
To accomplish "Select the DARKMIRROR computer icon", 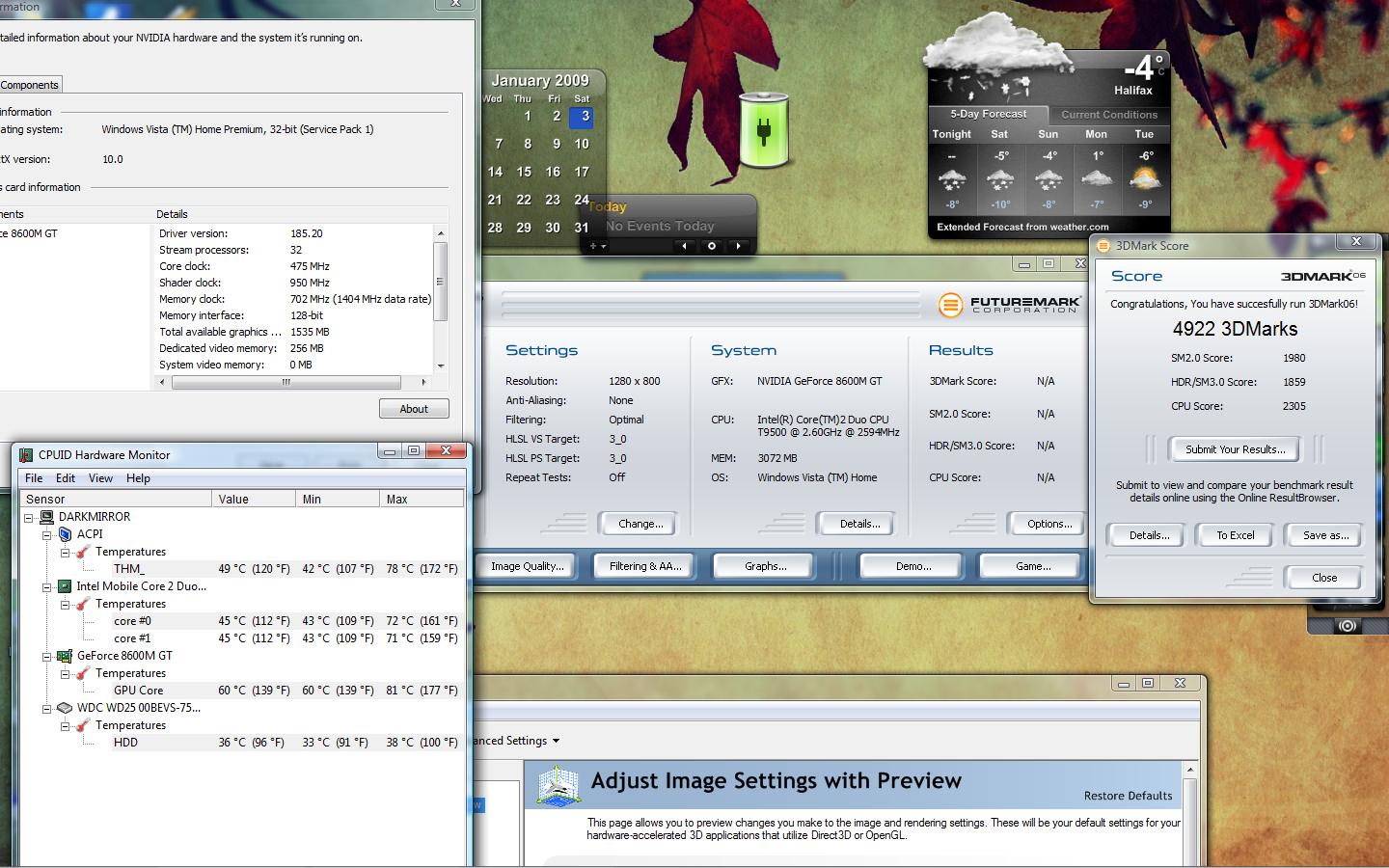I will (x=46, y=517).
